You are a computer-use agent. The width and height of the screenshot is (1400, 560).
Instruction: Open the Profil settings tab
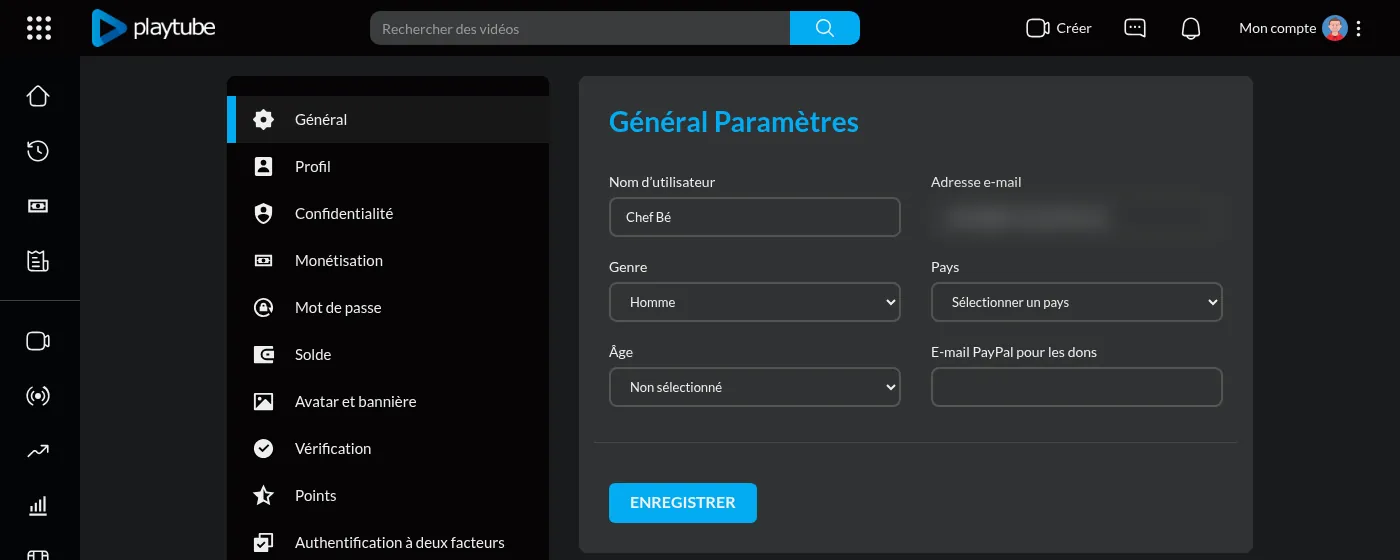point(388,166)
